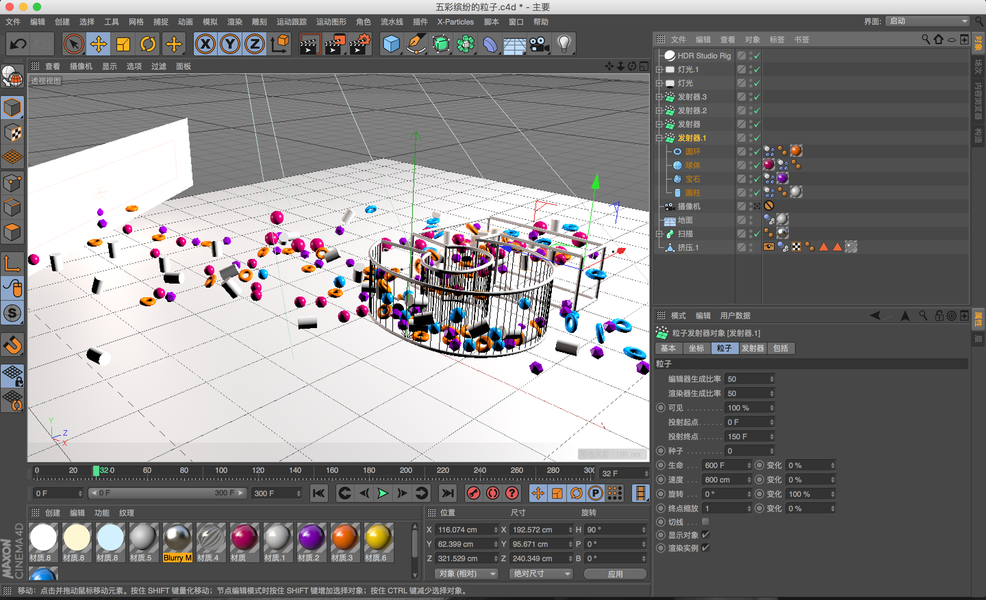Click the 可见 keyframe radio circle
Image resolution: width=986 pixels, height=600 pixels.
point(660,408)
